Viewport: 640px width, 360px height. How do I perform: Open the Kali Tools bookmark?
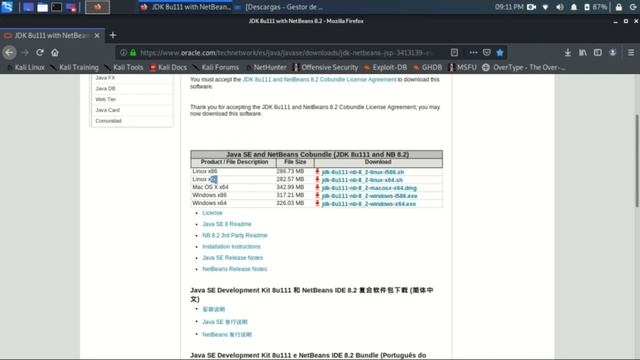point(124,67)
